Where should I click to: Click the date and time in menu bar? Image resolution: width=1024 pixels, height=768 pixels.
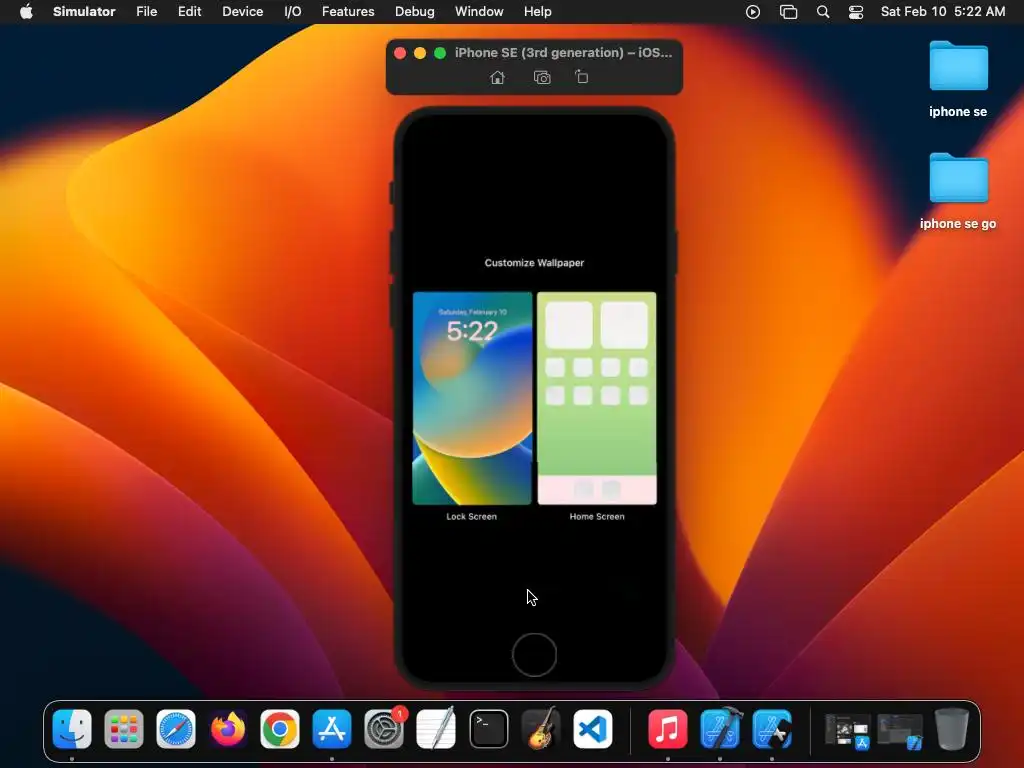pyautogui.click(x=942, y=12)
